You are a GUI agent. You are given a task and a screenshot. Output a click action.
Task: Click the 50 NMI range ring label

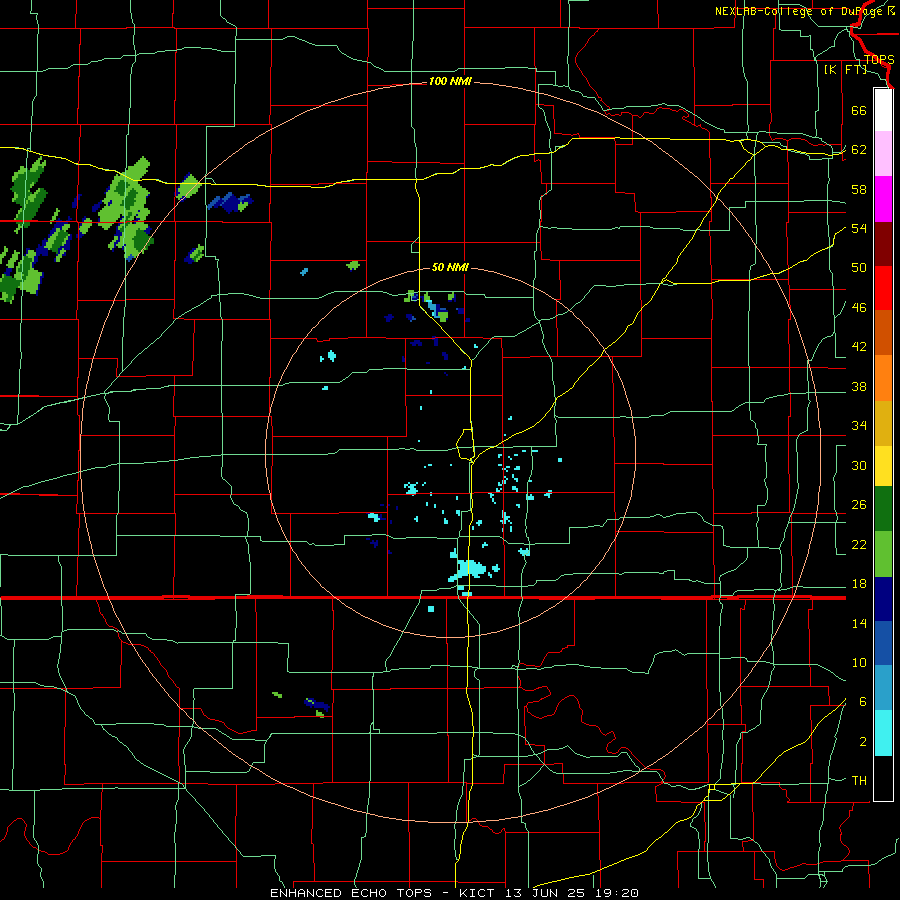coord(450,267)
